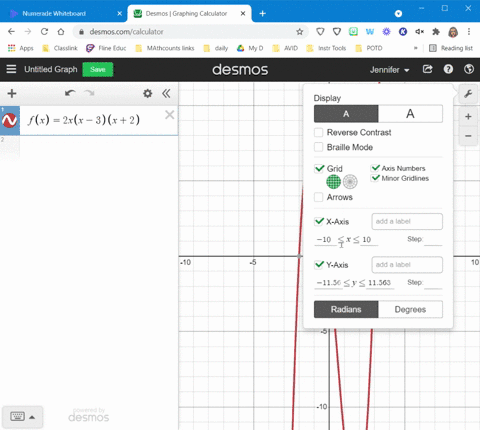Add a new expression item with plus

(x=12, y=93)
